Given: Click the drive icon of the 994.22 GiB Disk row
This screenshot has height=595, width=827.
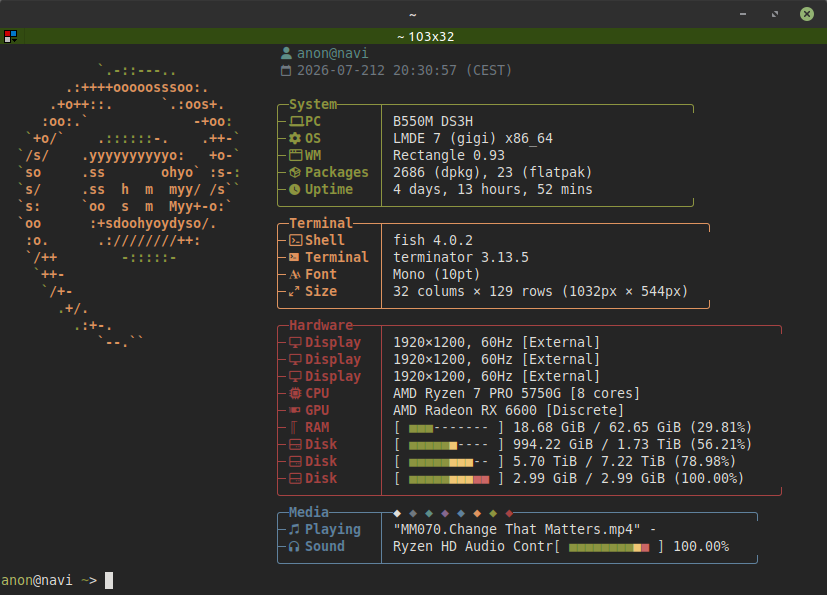Looking at the screenshot, I should [295, 444].
